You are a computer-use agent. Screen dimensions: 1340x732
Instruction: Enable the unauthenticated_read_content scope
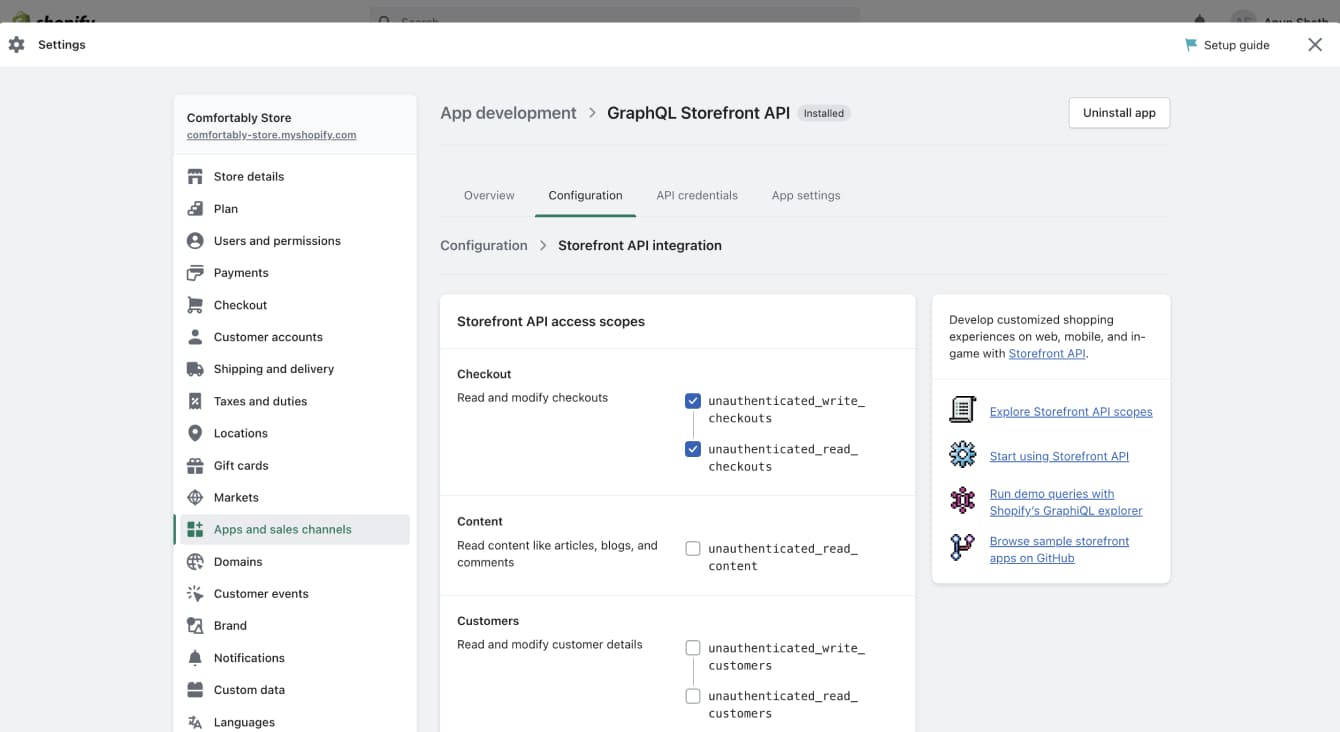[693, 548]
